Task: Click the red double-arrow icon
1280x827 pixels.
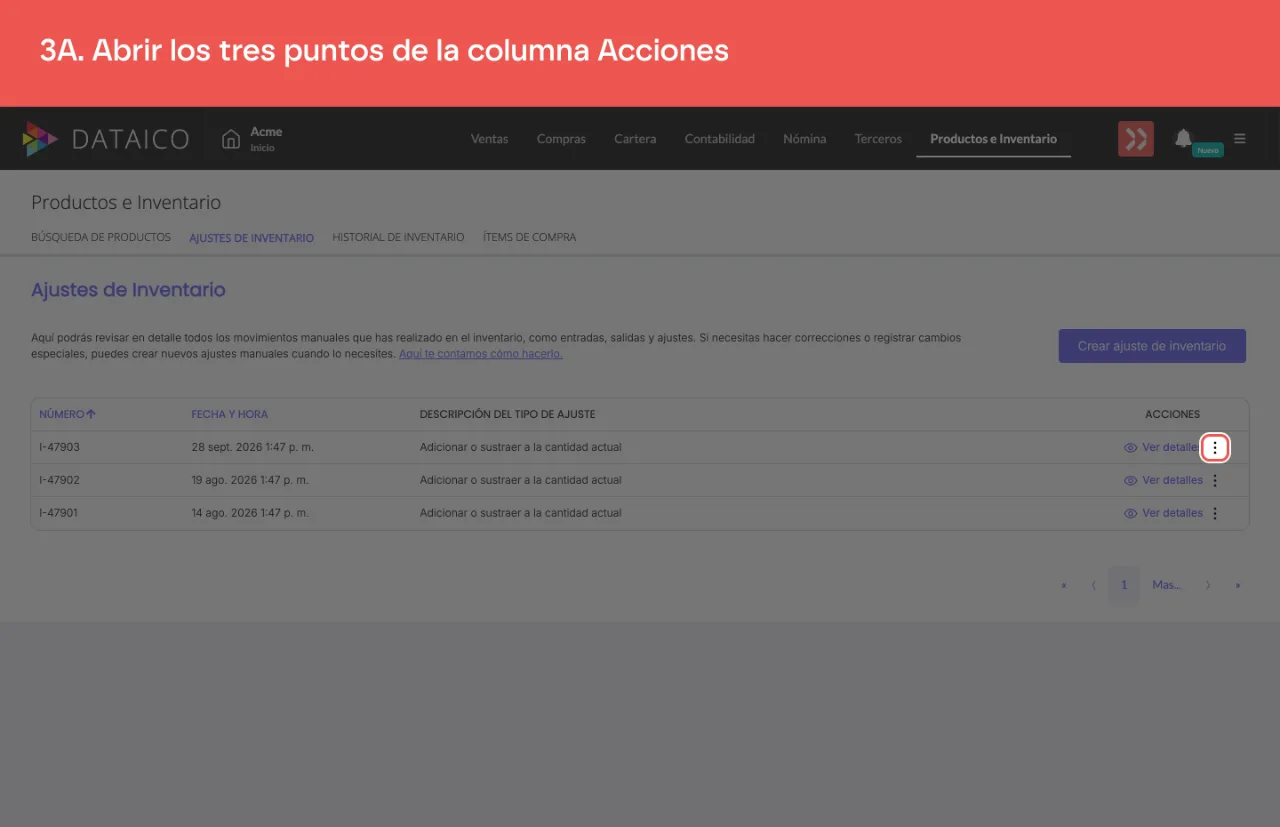Action: pyautogui.click(x=1136, y=139)
